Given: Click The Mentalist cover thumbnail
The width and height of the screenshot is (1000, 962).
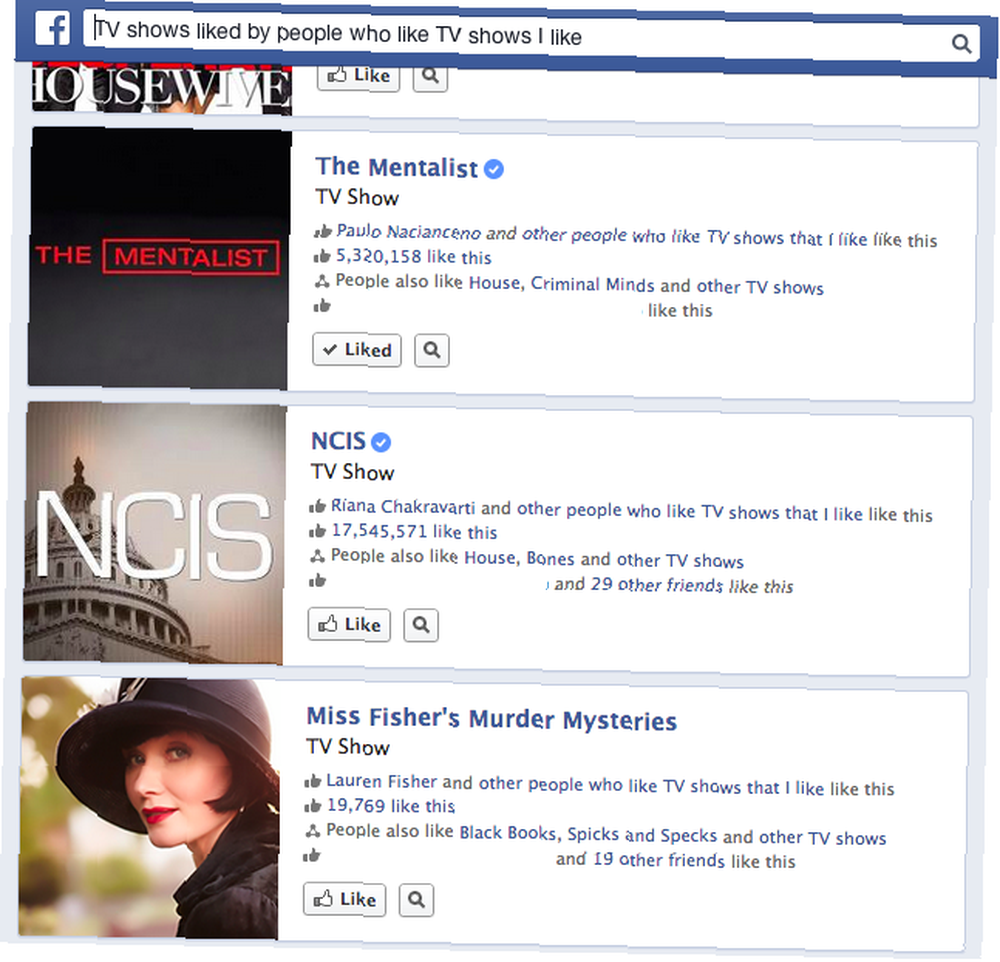Looking at the screenshot, I should [159, 257].
